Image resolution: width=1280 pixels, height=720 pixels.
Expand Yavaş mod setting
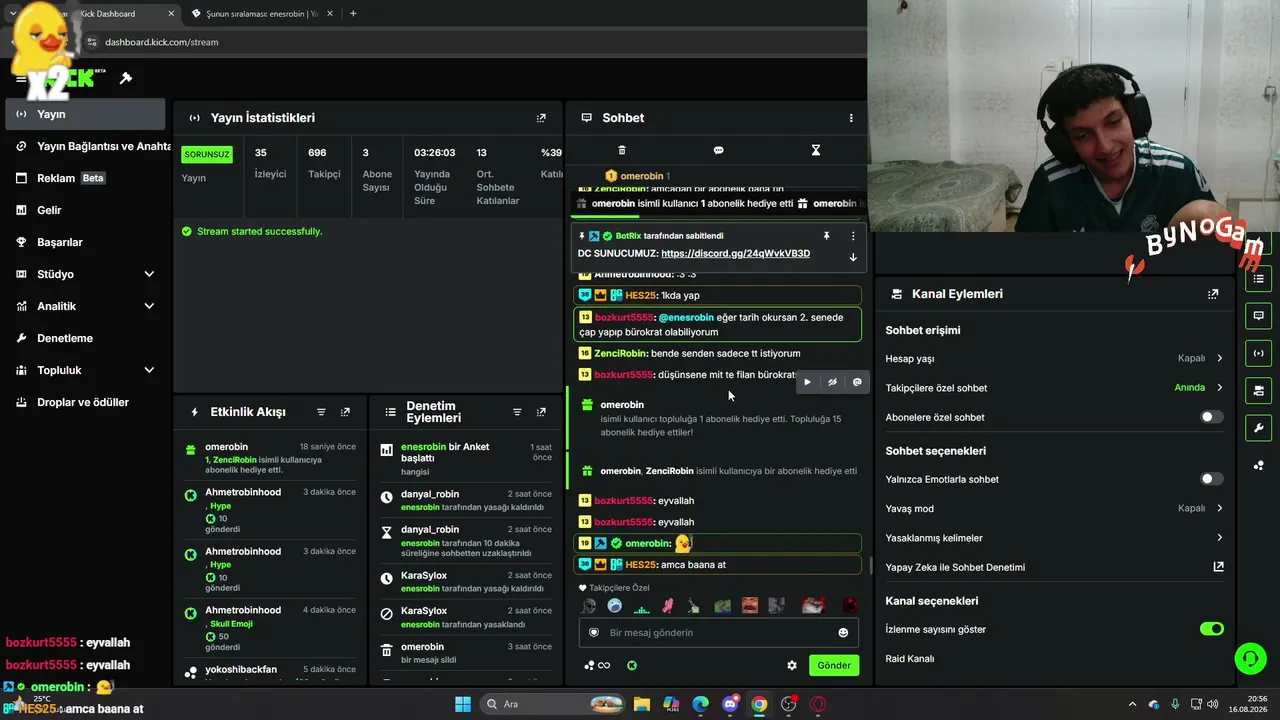pos(1054,508)
